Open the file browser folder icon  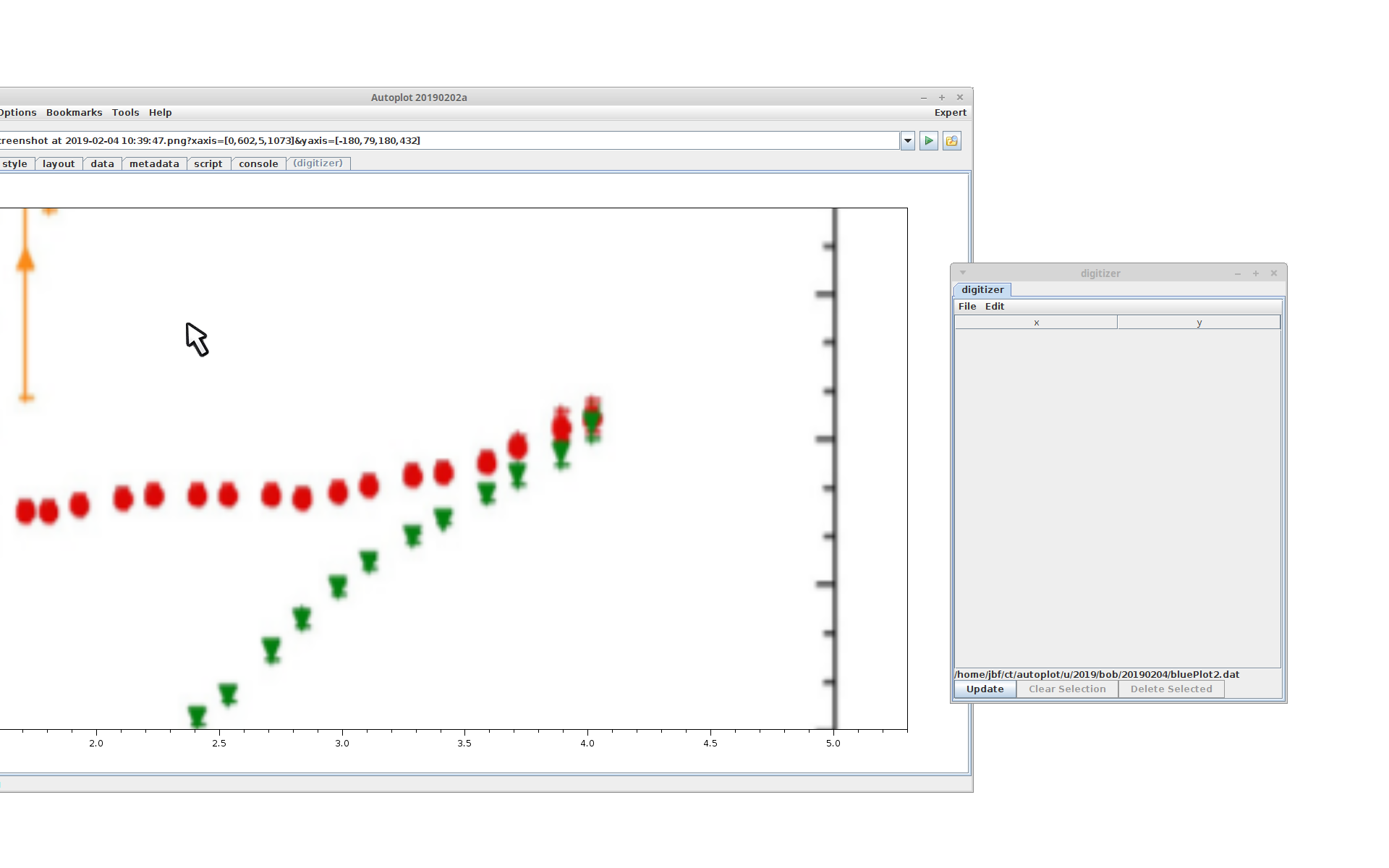point(952,141)
